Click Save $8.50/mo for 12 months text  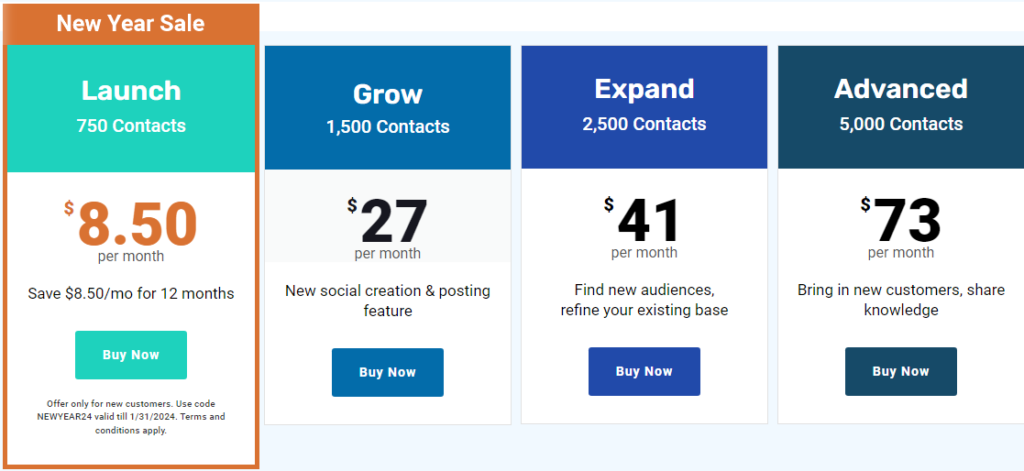coord(131,293)
